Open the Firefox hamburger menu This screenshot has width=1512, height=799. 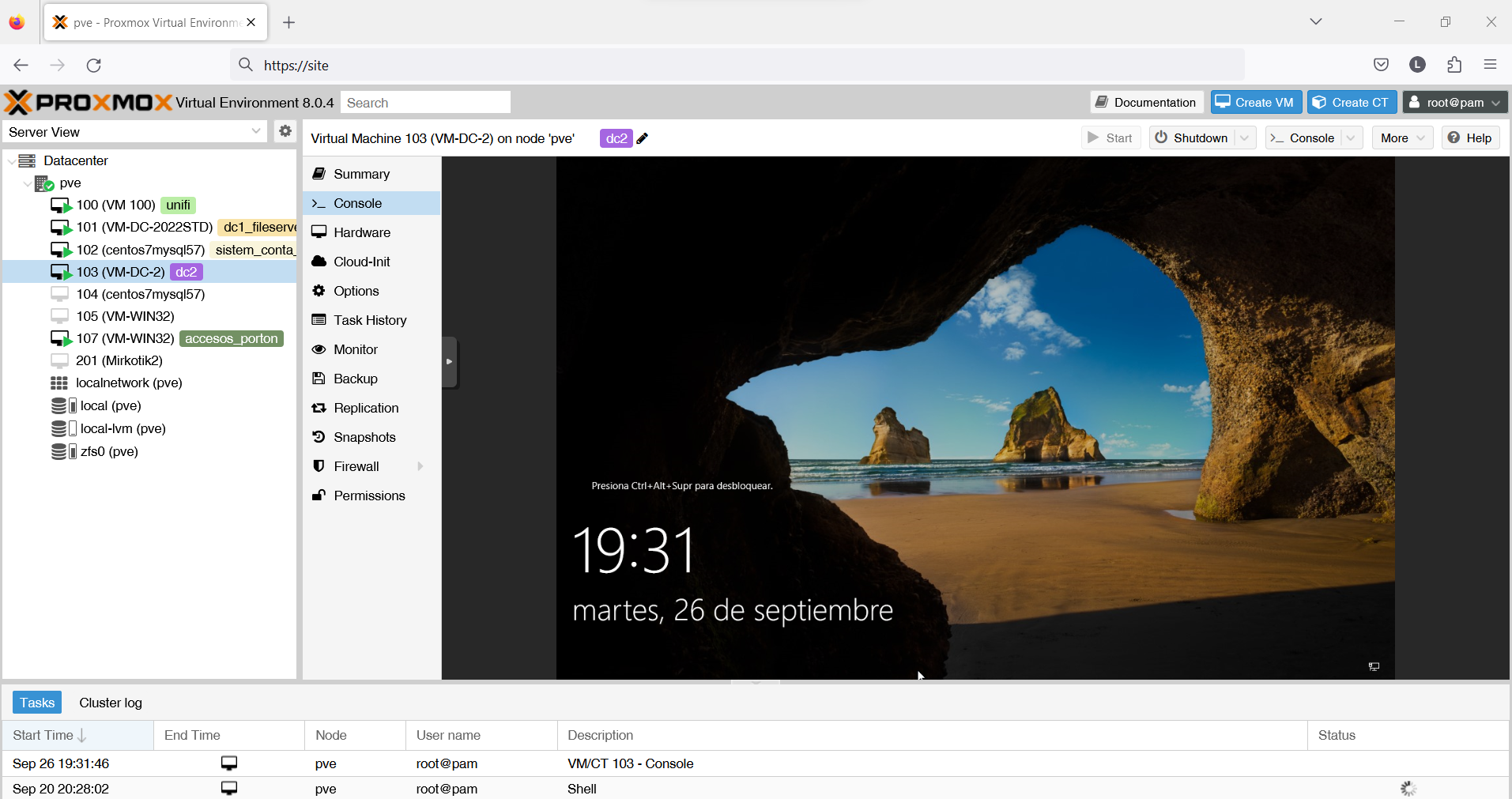pyautogui.click(x=1491, y=65)
